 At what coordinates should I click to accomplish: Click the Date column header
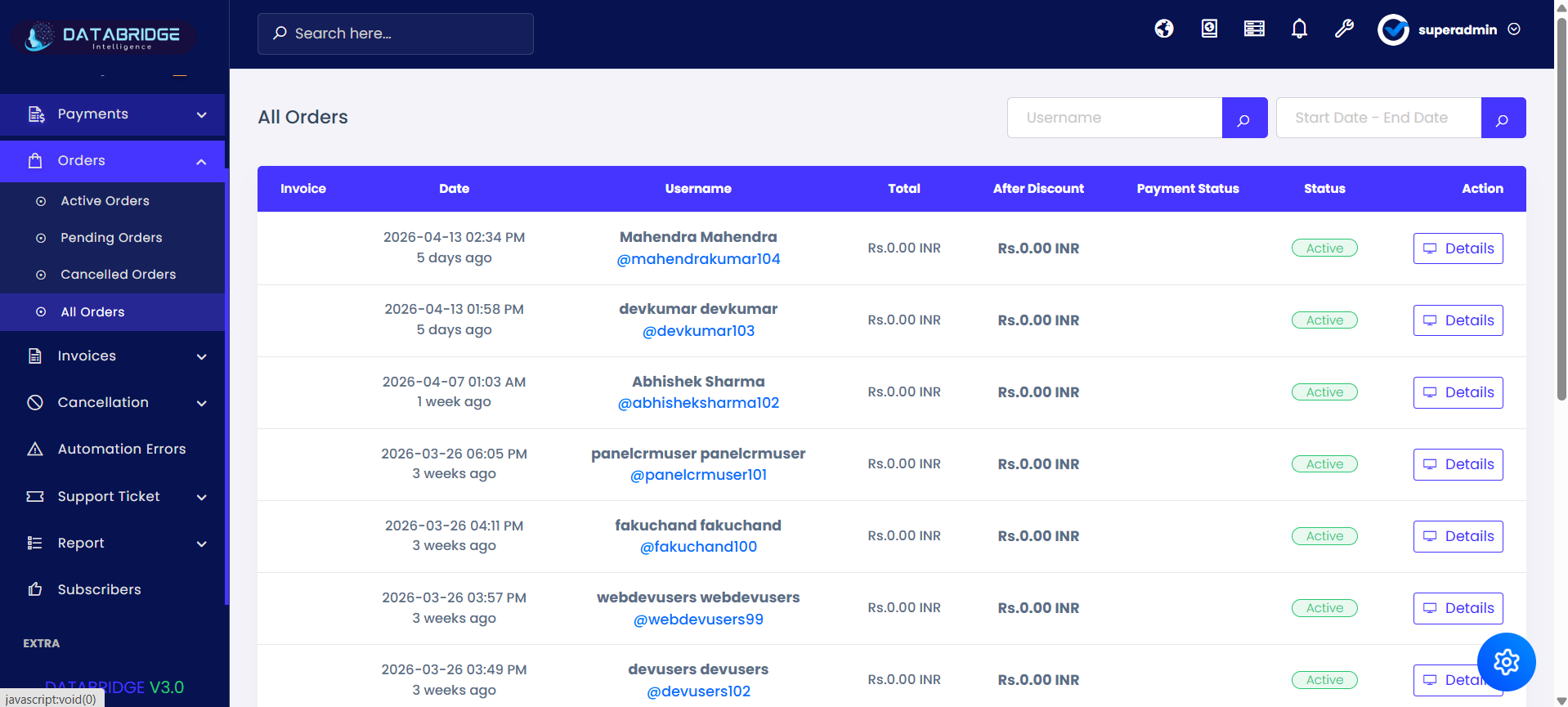coord(454,189)
